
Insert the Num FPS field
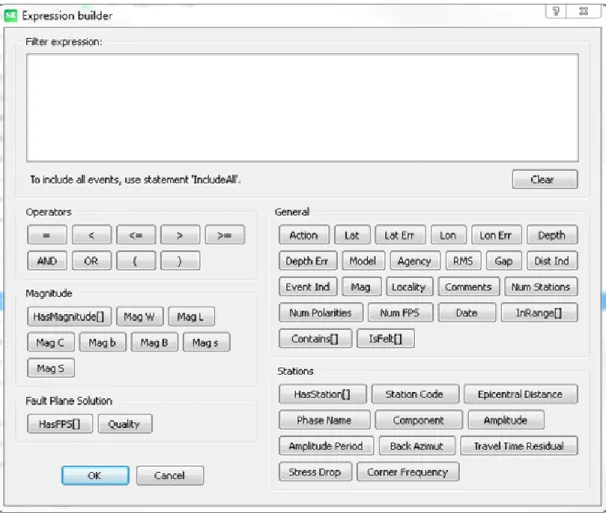(x=400, y=312)
